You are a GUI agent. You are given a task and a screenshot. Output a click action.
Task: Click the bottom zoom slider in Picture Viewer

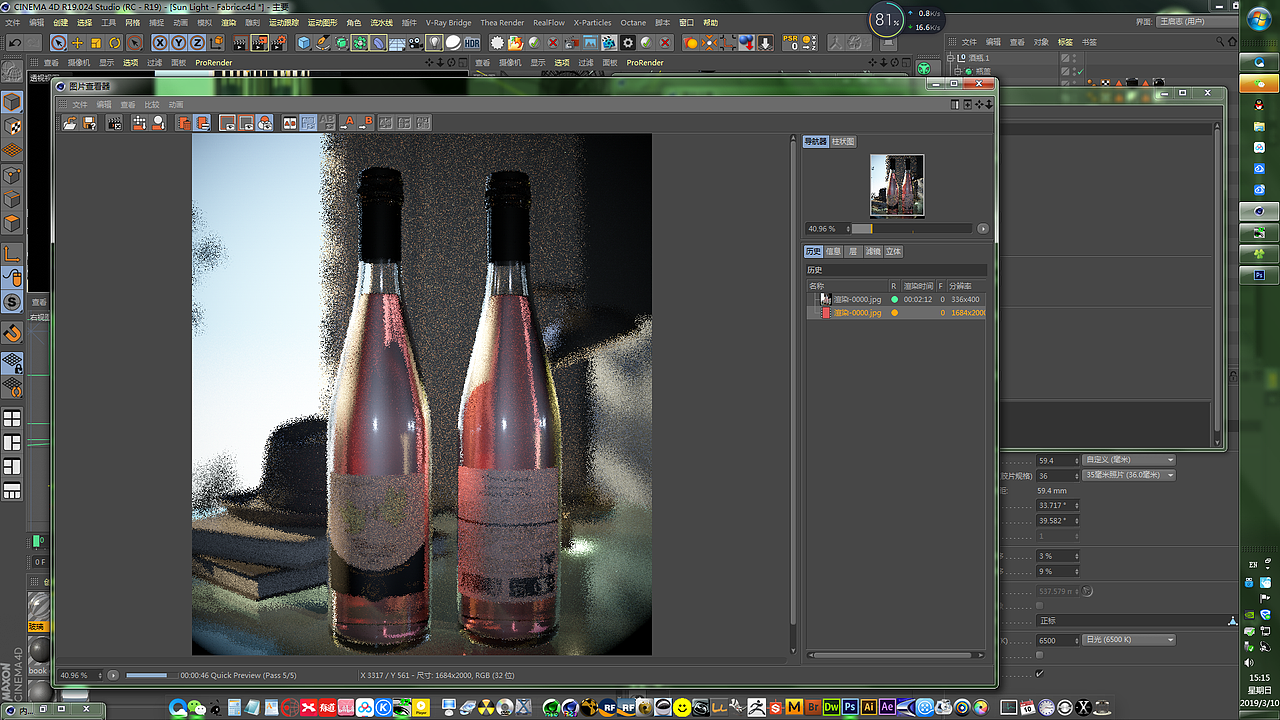(147, 675)
